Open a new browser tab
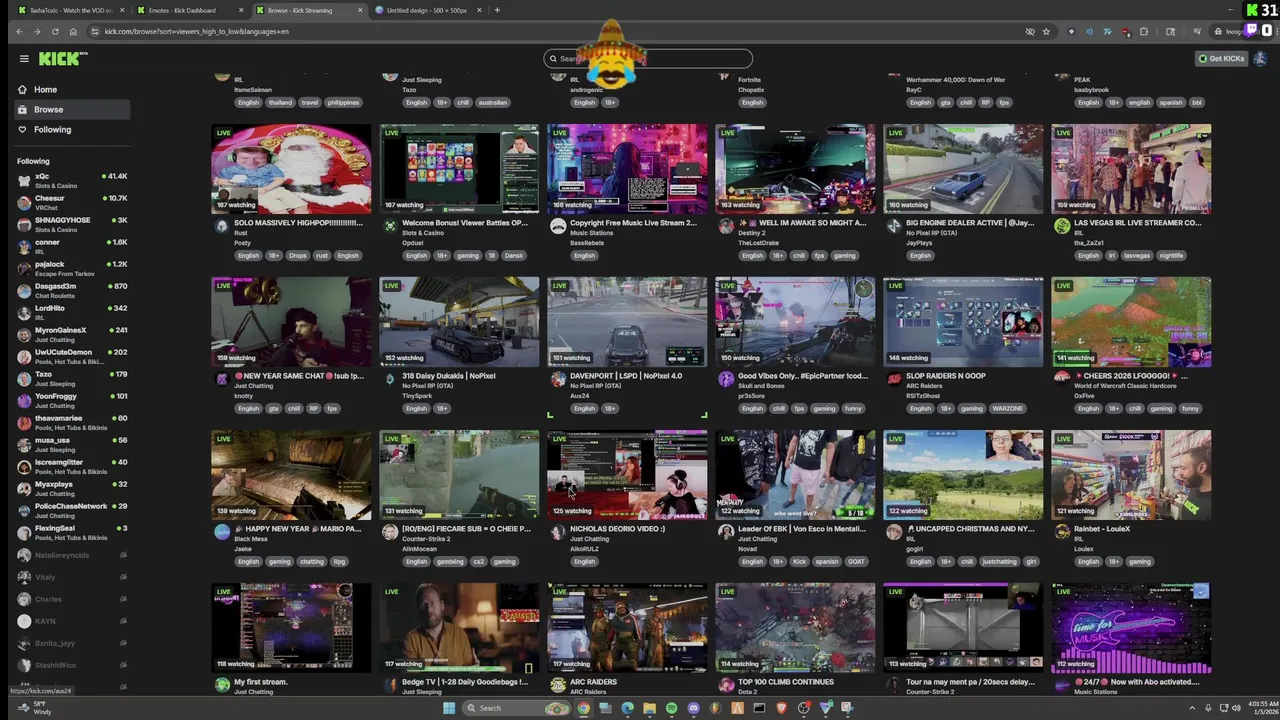 click(497, 10)
